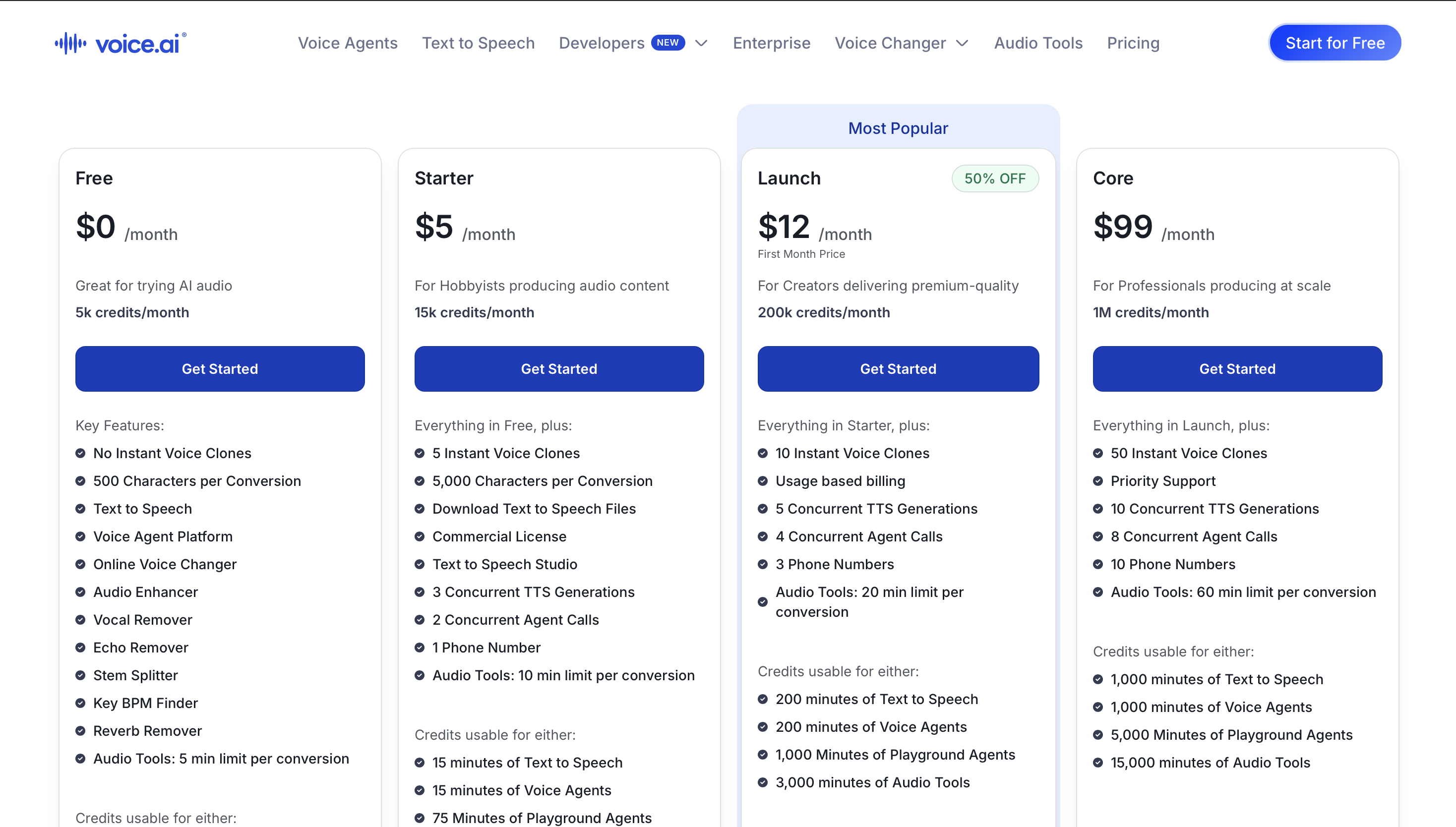Open the Text to Speech page
1456x827 pixels.
pyautogui.click(x=479, y=43)
